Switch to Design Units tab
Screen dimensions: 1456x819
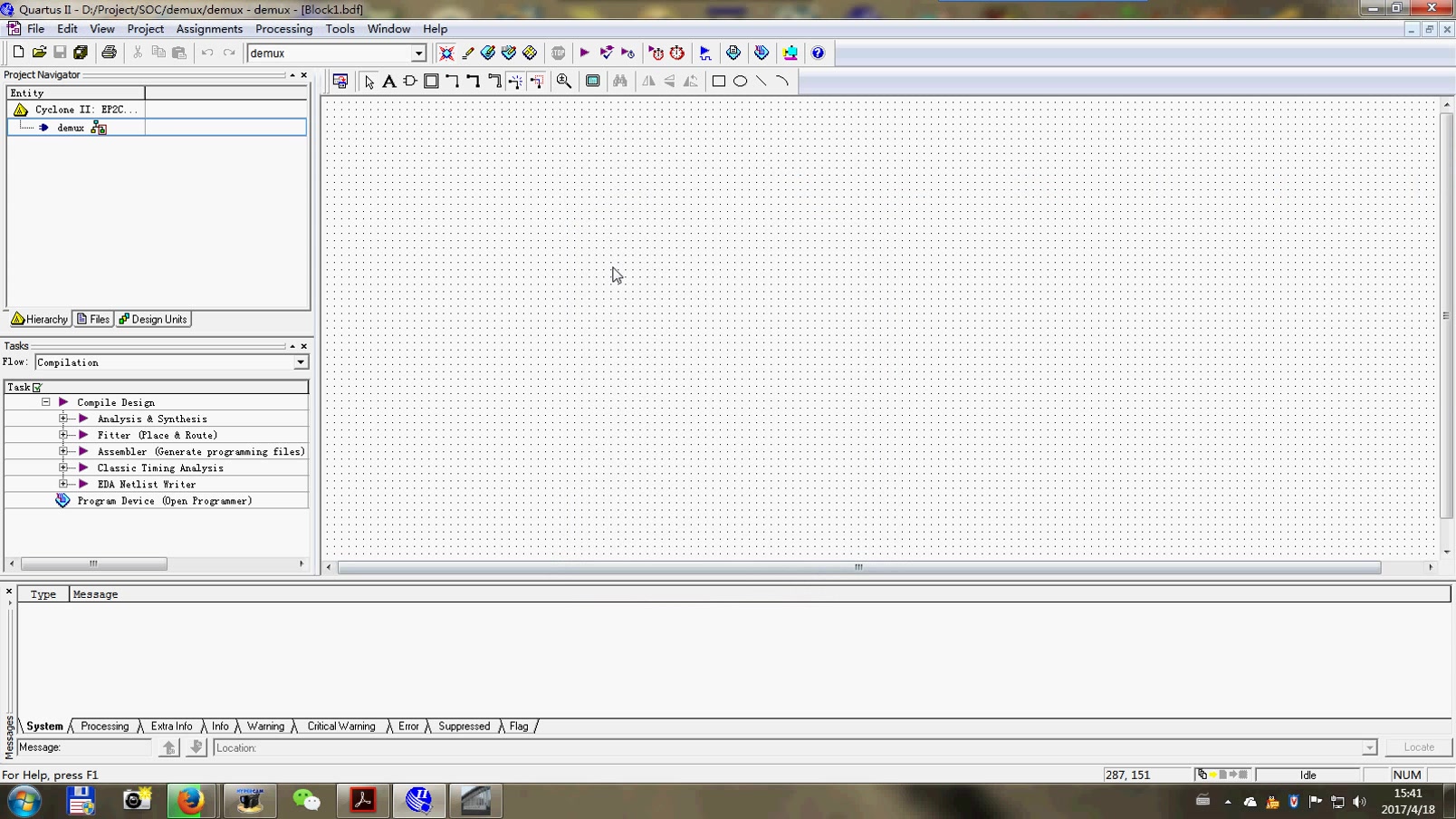point(153,319)
